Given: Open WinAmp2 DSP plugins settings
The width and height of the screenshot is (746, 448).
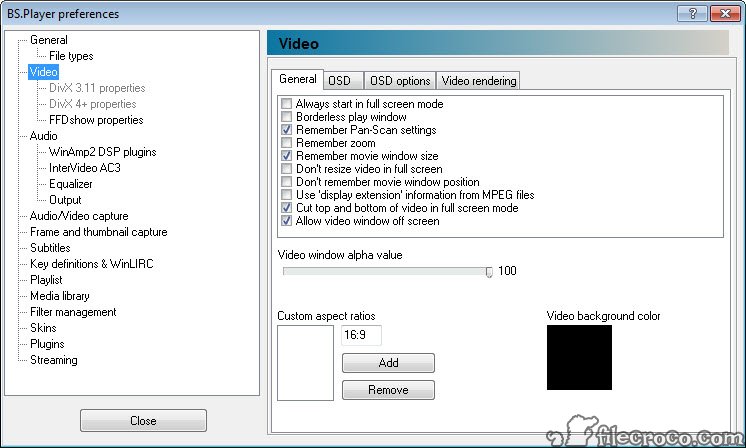Looking at the screenshot, I should (102, 152).
